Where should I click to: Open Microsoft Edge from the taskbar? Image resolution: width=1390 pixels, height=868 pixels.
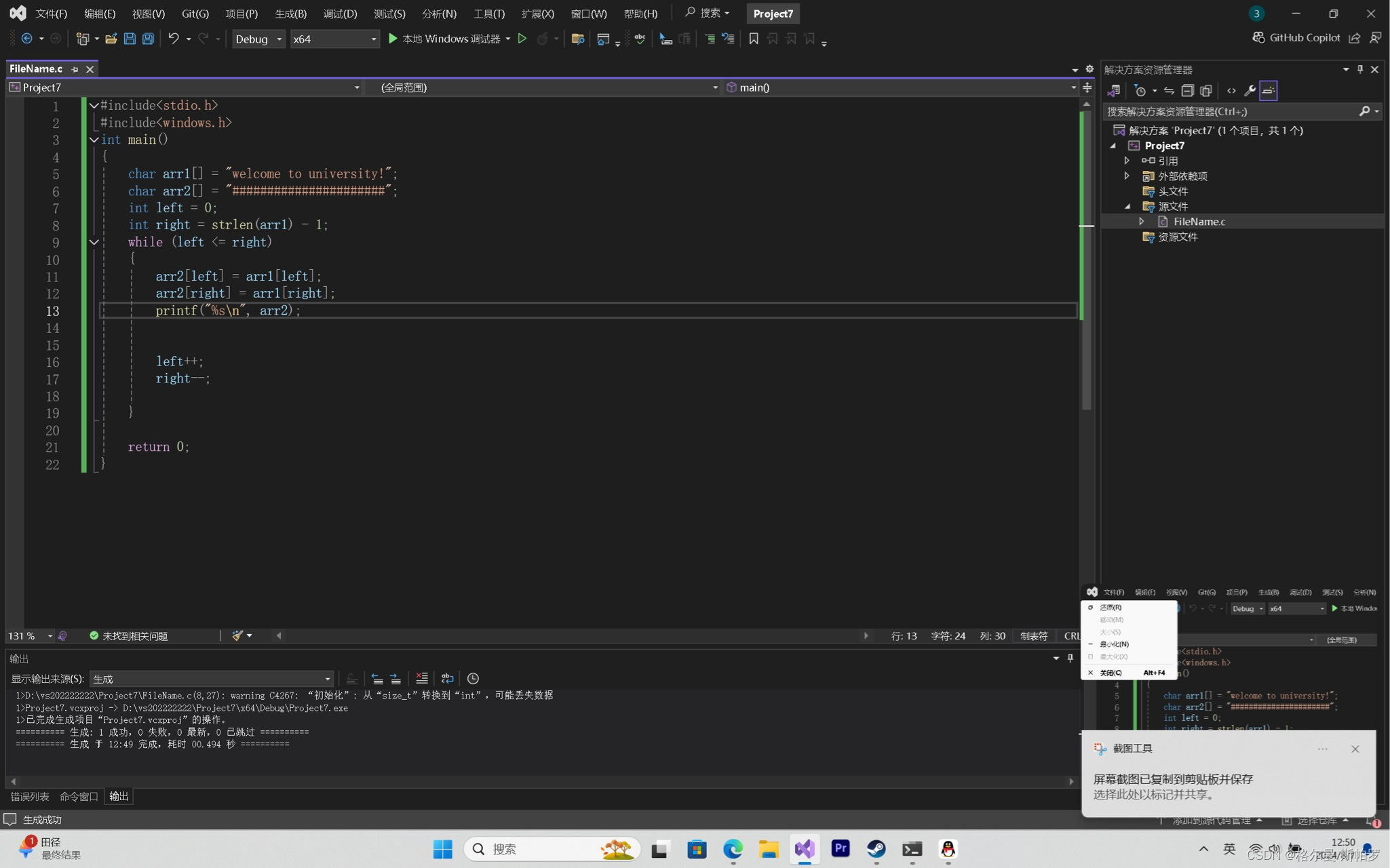[733, 849]
